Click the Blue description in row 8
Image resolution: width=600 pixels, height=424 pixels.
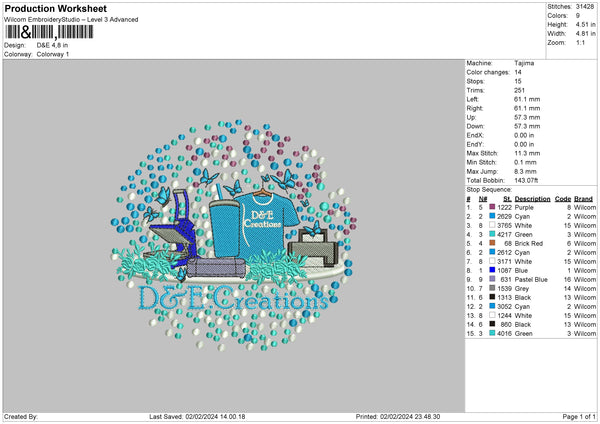coord(521,271)
